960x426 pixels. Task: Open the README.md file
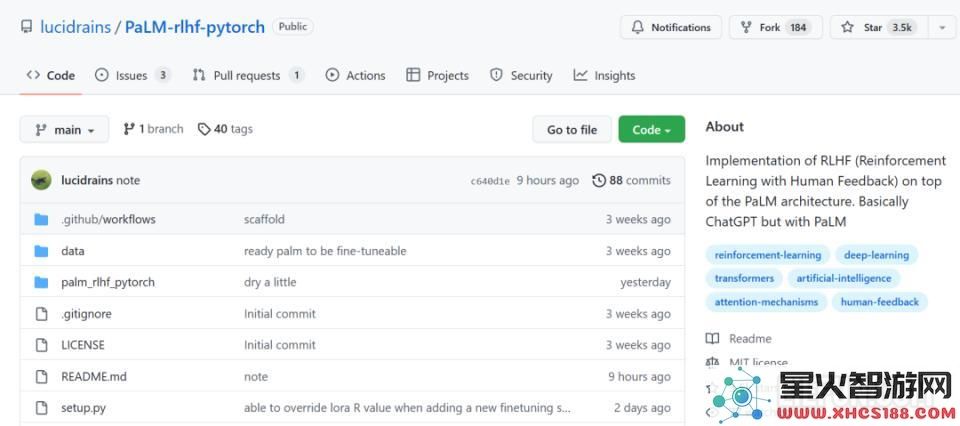point(94,376)
